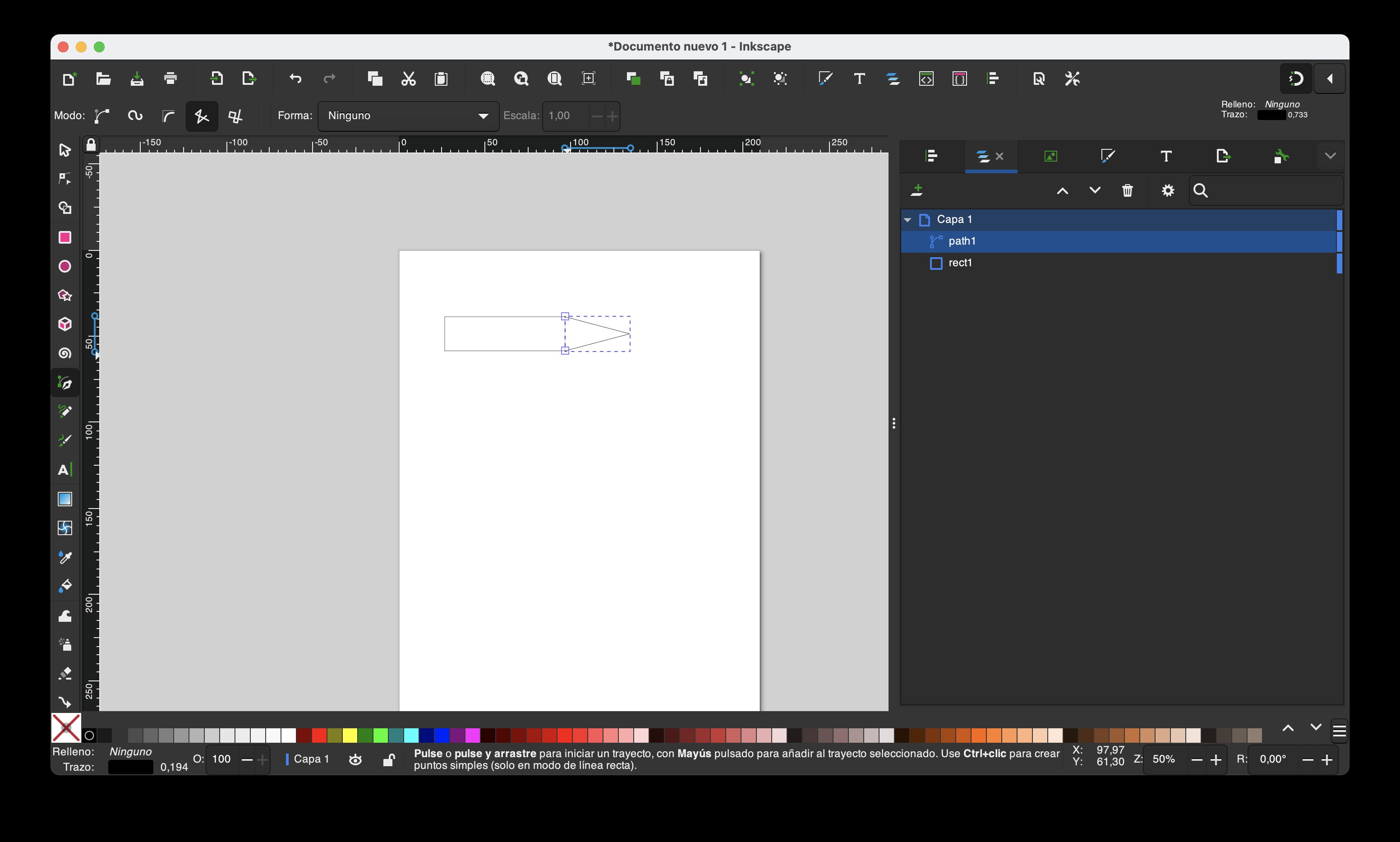Click the Cut scissors icon
Viewport: 1400px width, 842px height.
tap(408, 79)
